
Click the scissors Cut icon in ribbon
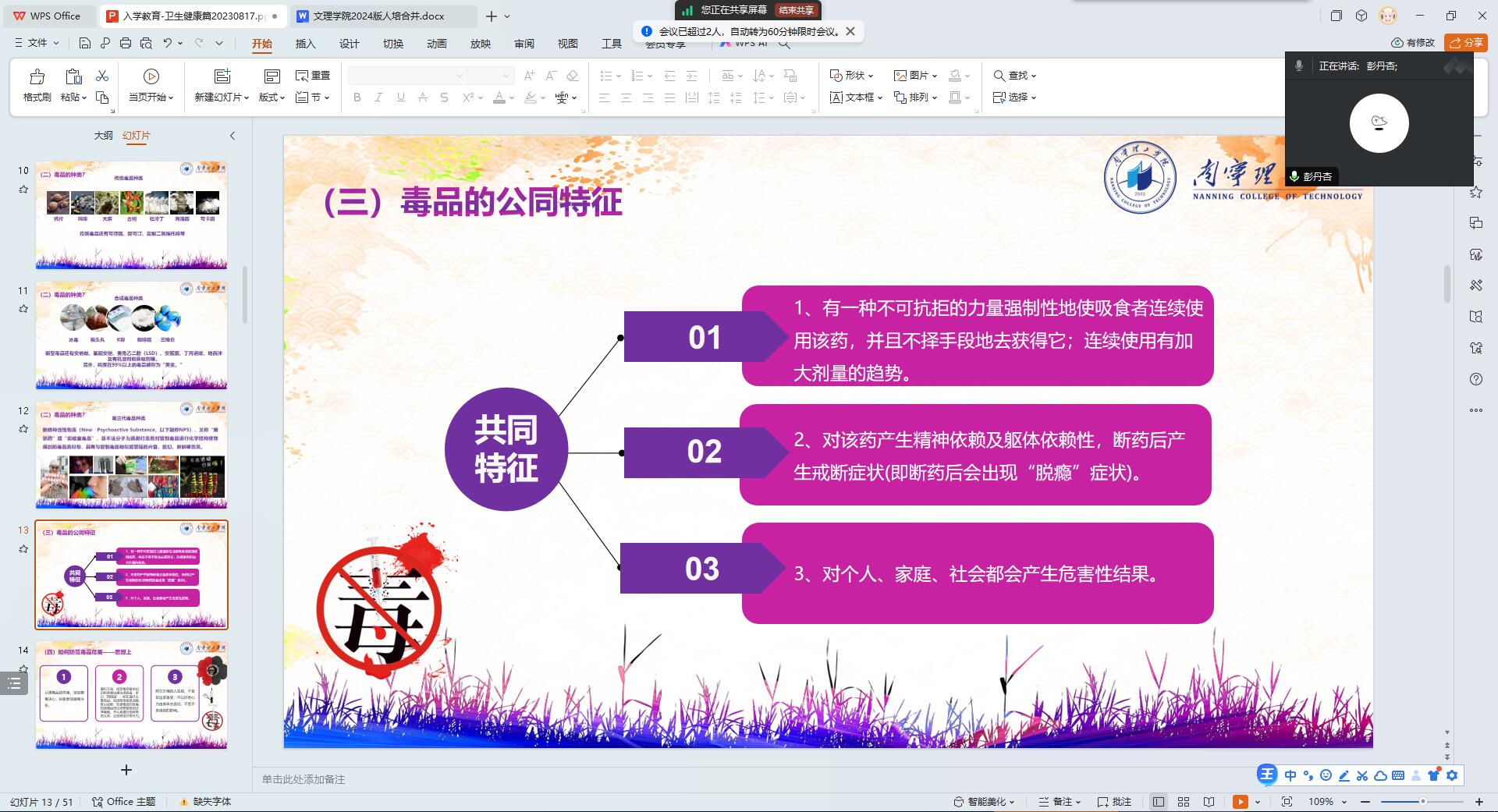pos(101,76)
